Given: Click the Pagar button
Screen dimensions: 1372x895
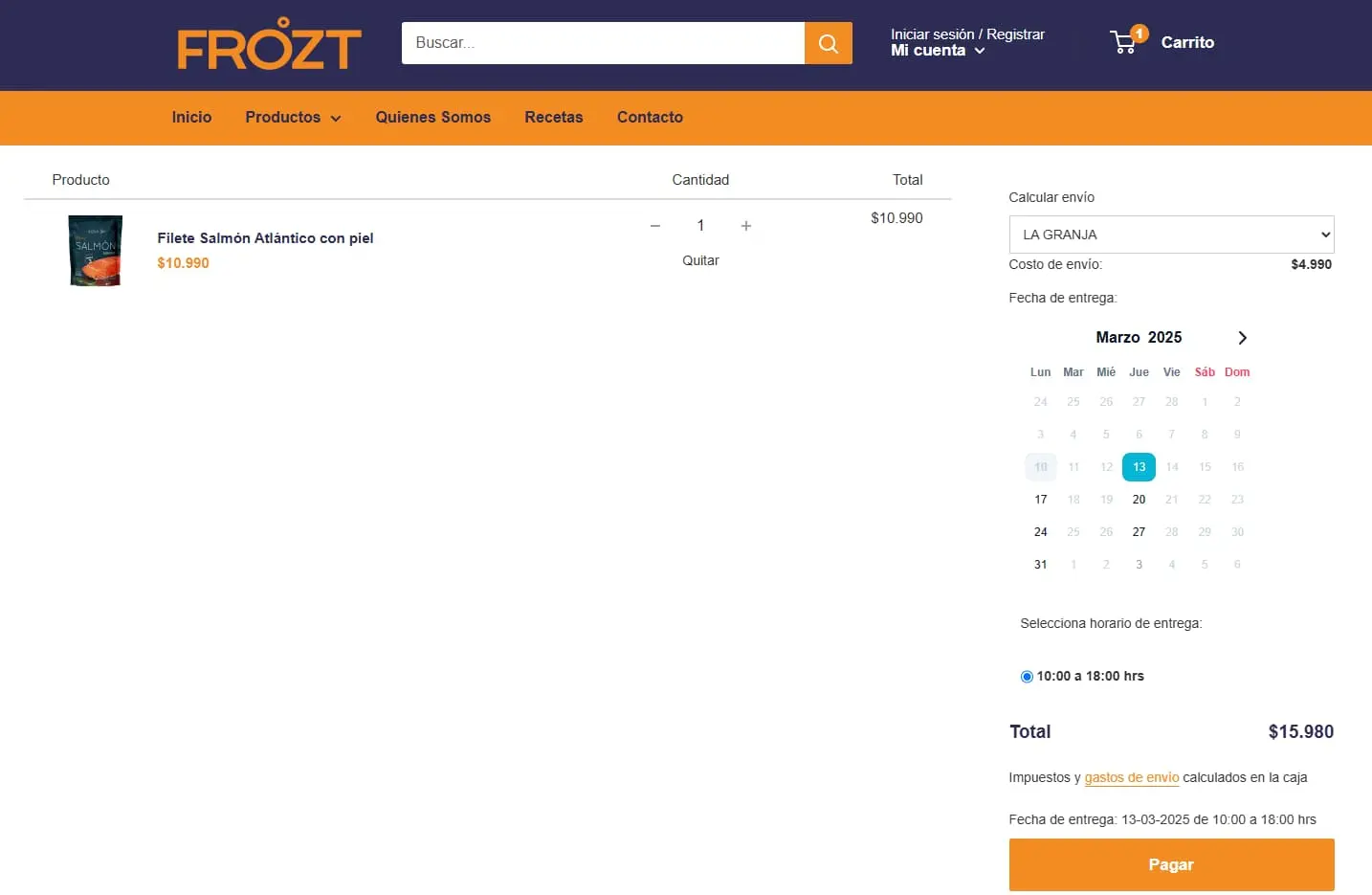Looking at the screenshot, I should coord(1171,864).
